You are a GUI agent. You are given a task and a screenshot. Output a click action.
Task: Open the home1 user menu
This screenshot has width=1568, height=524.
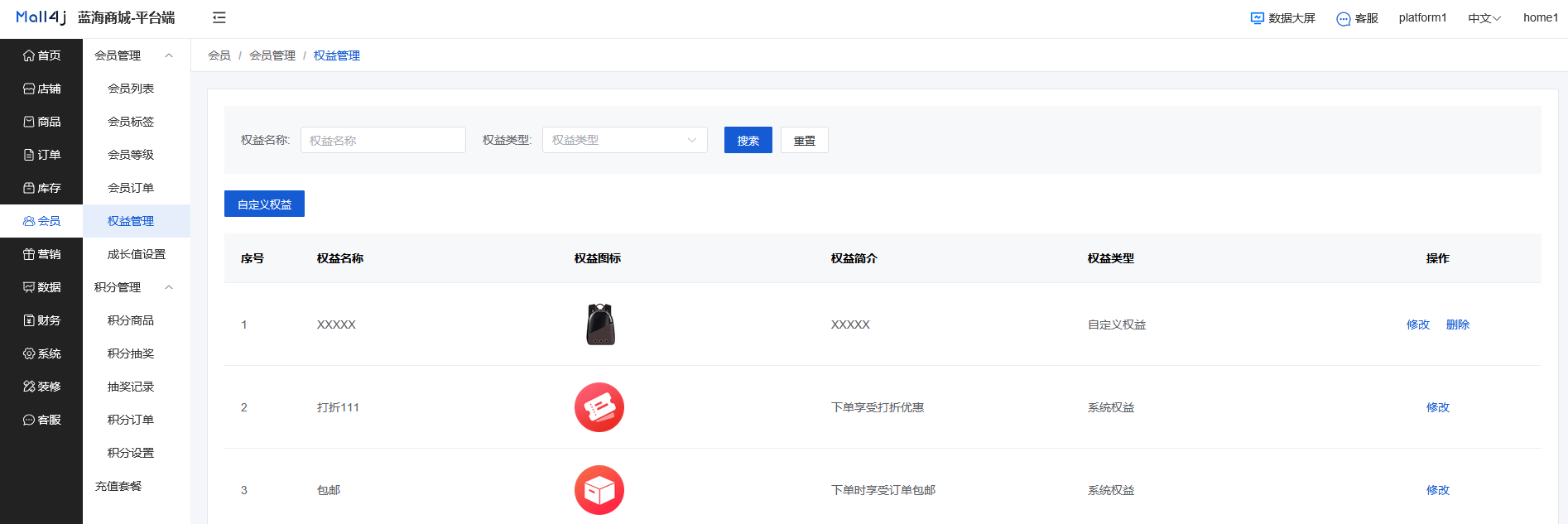(x=1541, y=17)
